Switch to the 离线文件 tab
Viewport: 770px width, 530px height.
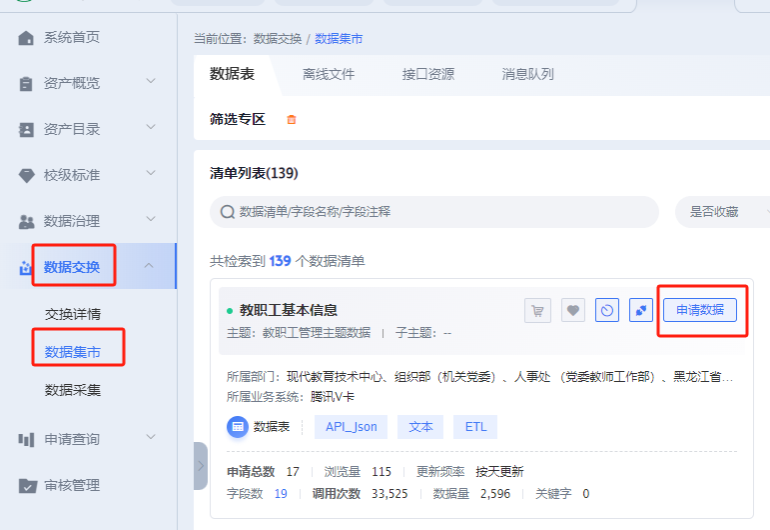[328, 74]
